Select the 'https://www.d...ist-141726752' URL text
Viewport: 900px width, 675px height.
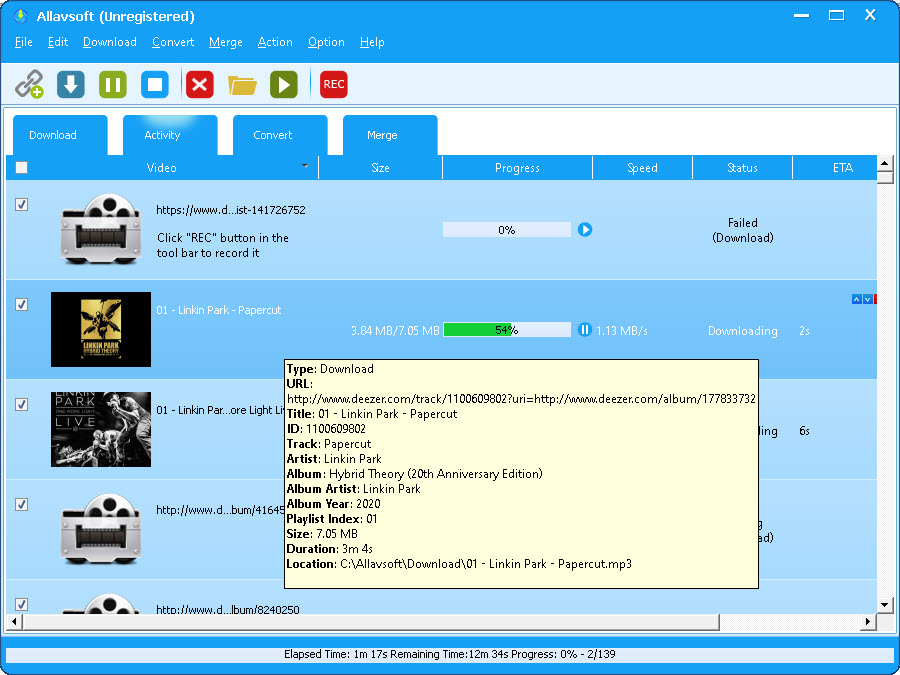pos(231,210)
